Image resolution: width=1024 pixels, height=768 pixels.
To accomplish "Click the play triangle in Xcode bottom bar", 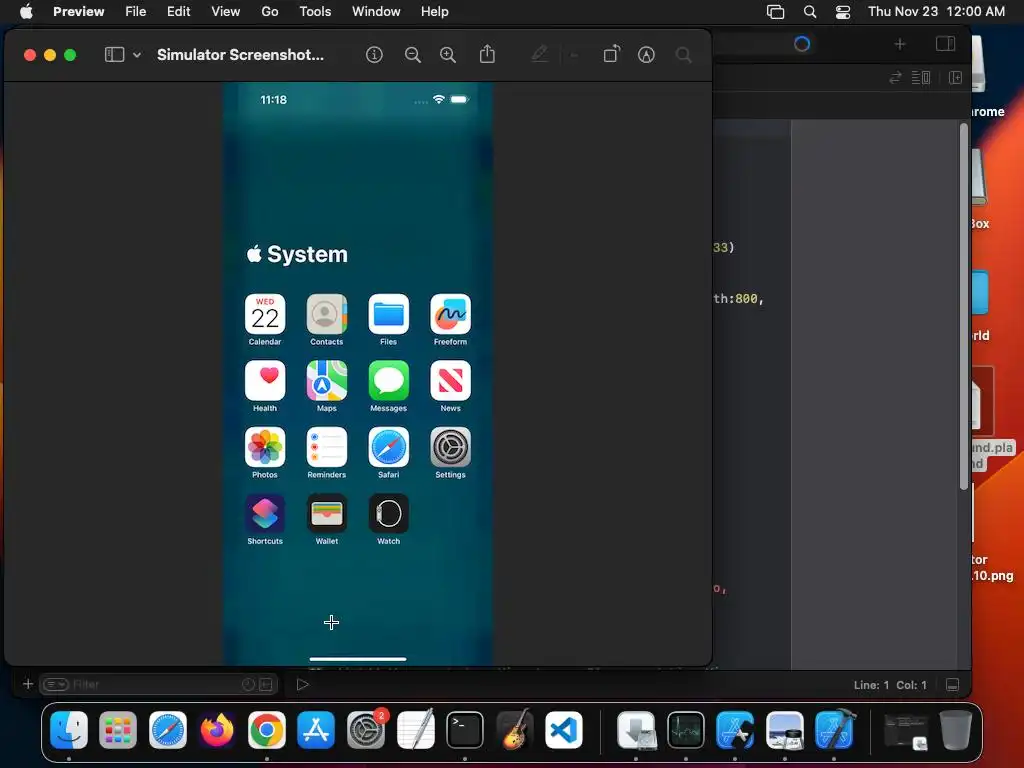I will click(x=302, y=684).
